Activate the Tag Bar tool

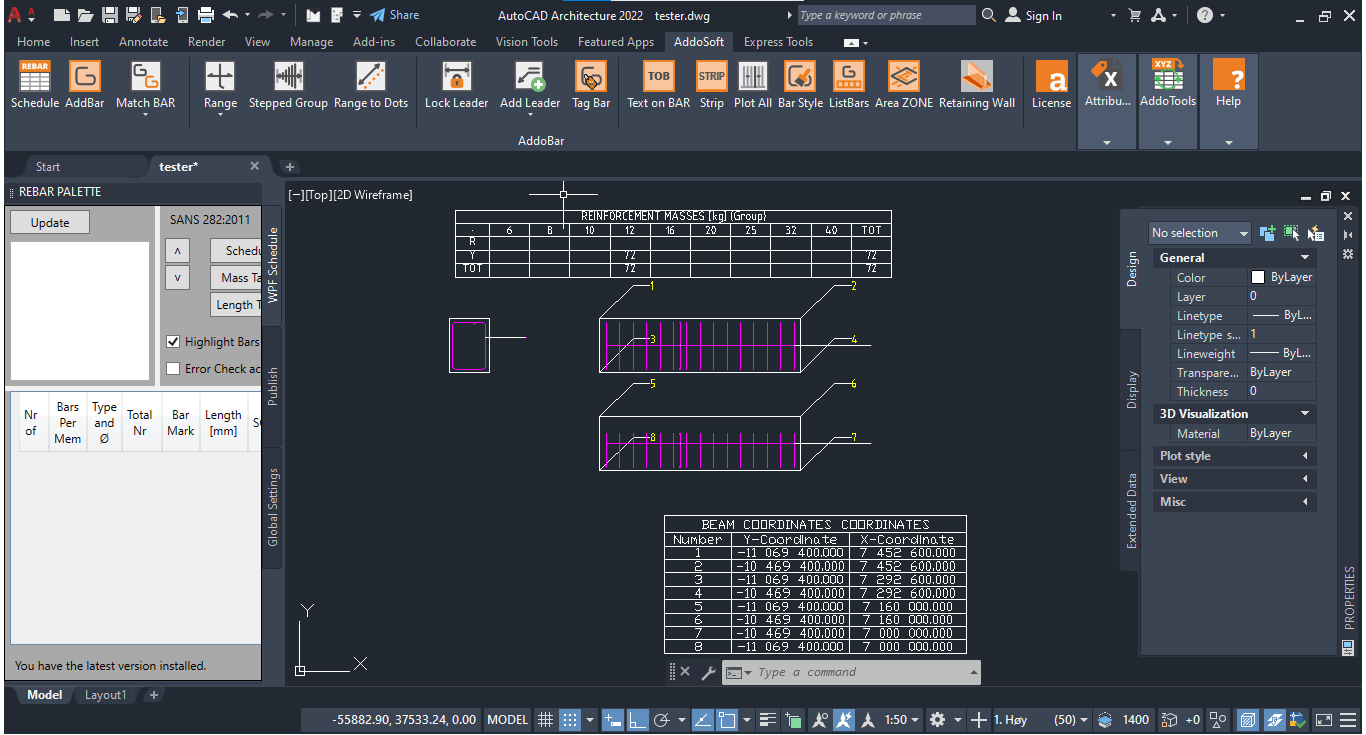pyautogui.click(x=591, y=84)
